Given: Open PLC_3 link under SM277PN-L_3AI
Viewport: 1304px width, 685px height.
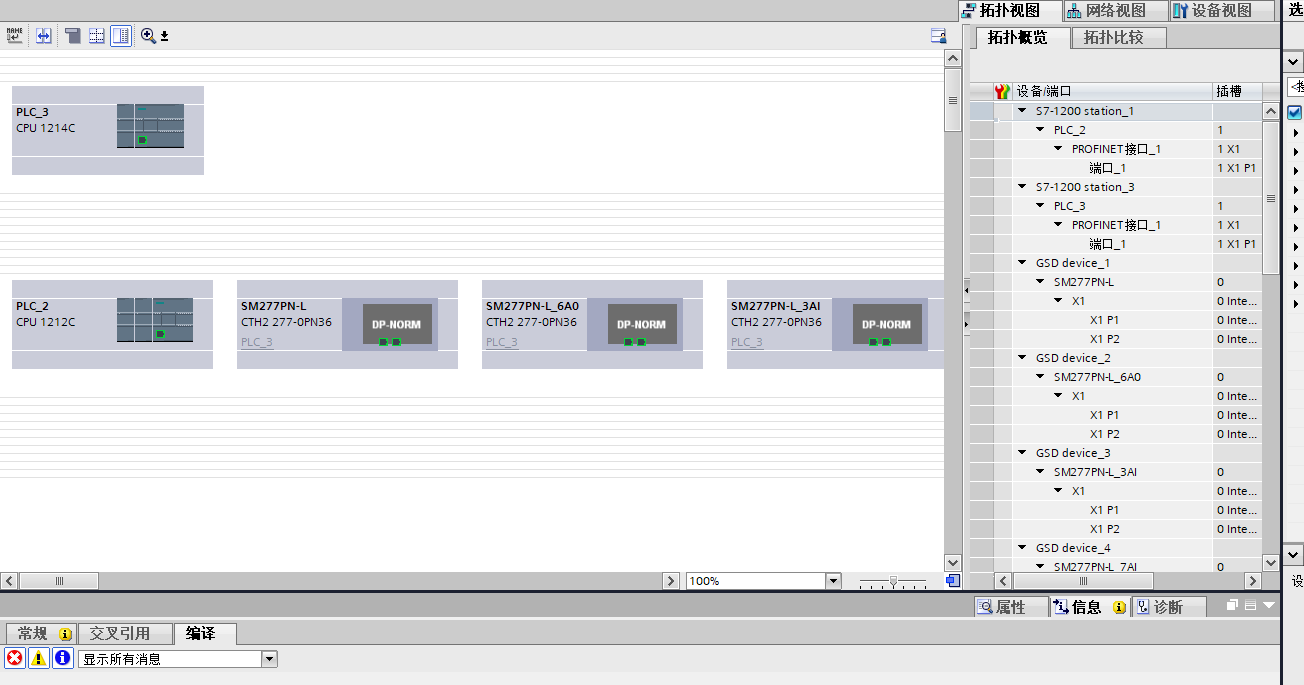Looking at the screenshot, I should coord(747,342).
